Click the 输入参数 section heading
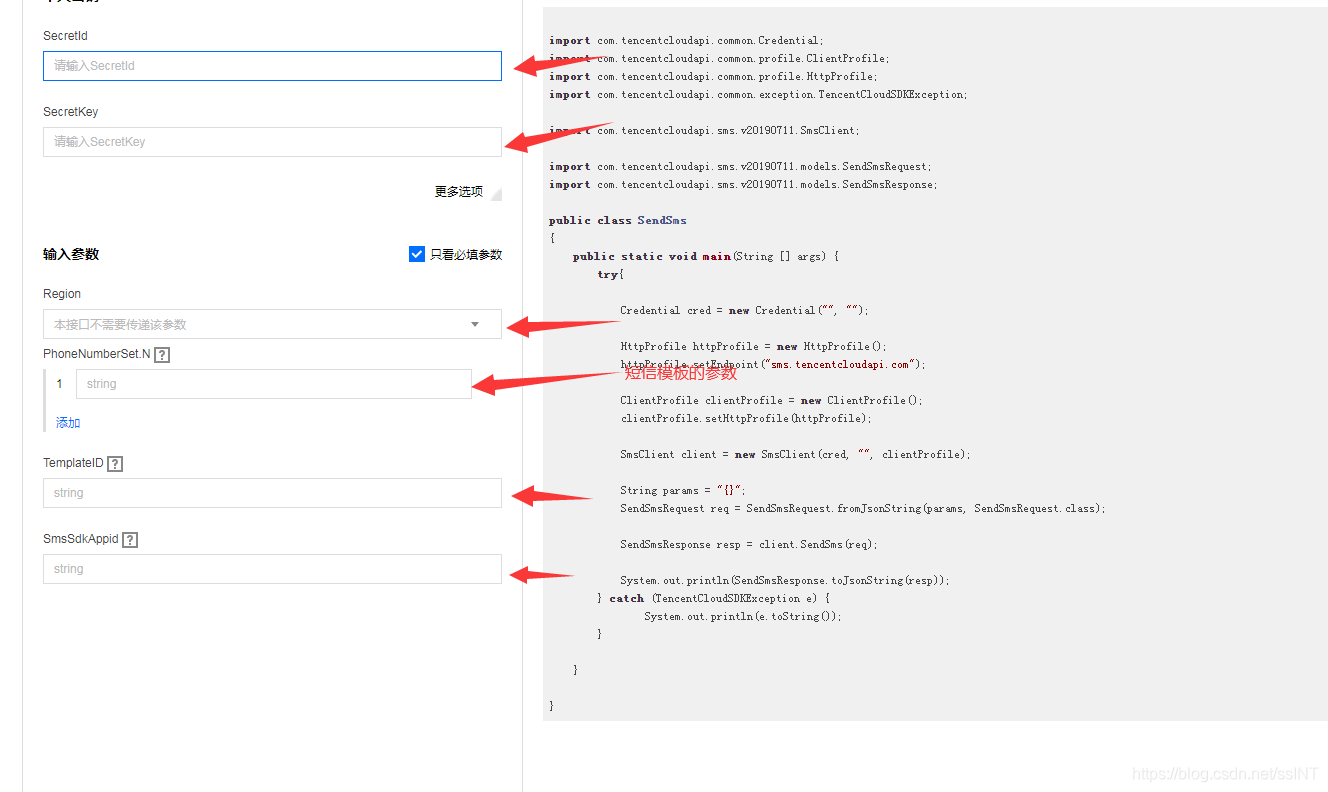 point(71,254)
